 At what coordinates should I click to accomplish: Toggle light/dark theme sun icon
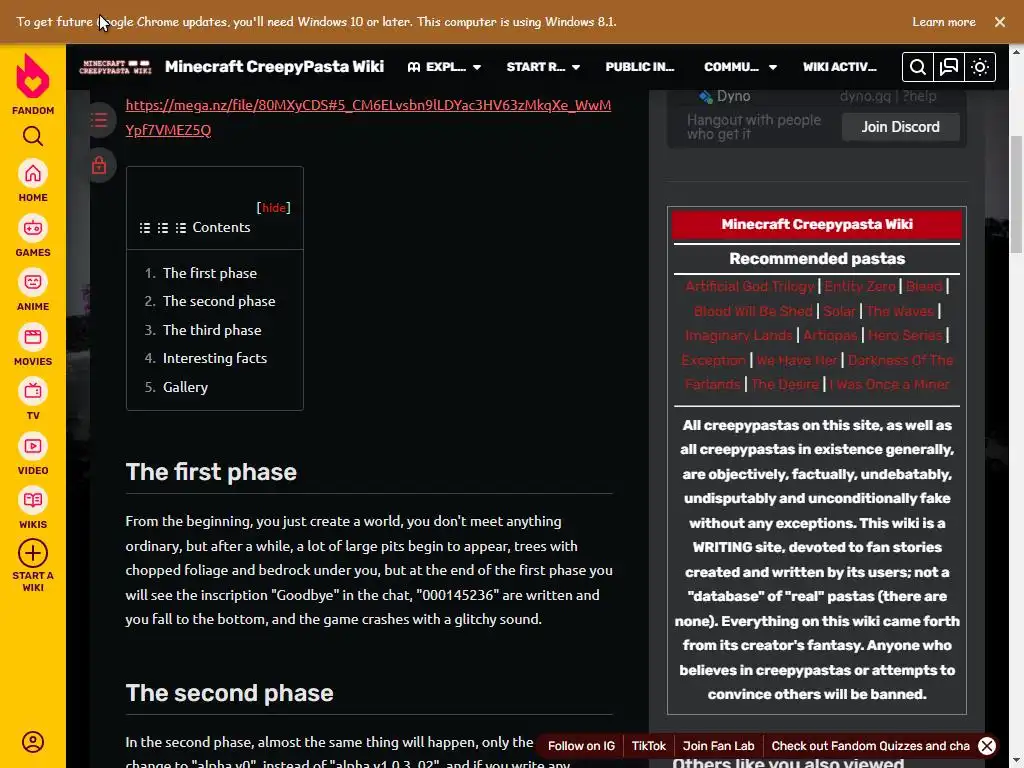(980, 67)
